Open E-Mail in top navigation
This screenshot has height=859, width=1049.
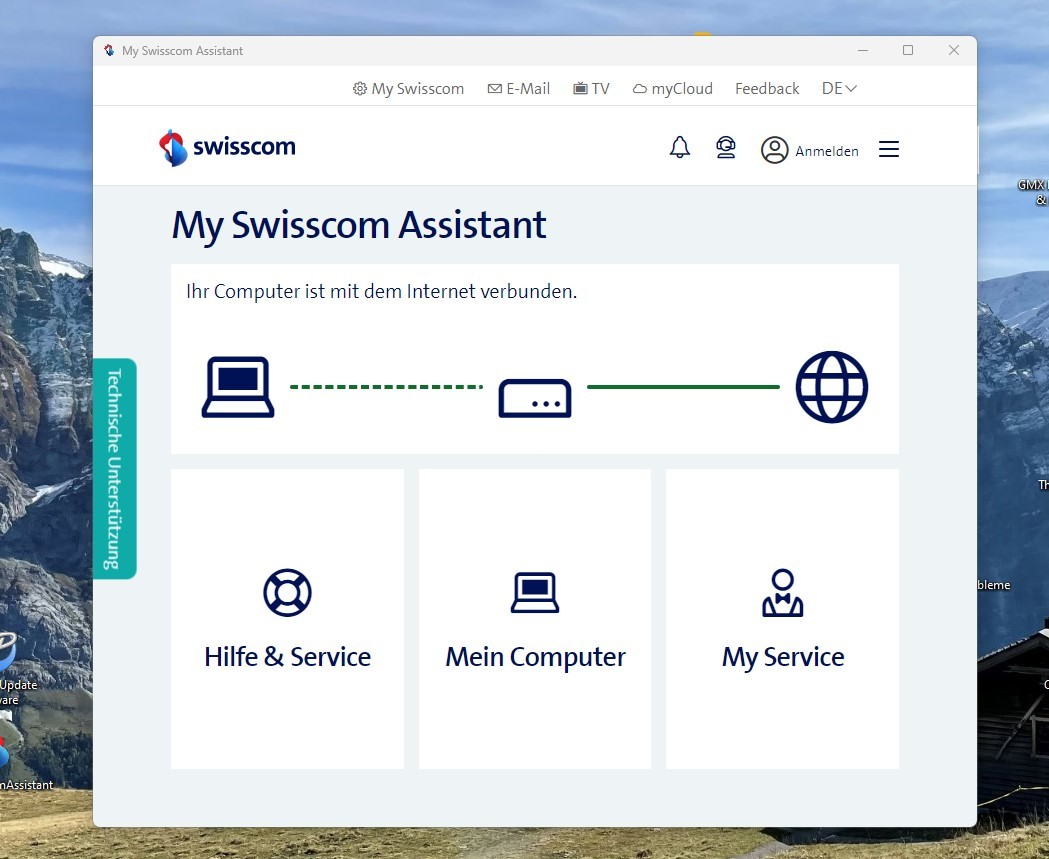[x=518, y=88]
